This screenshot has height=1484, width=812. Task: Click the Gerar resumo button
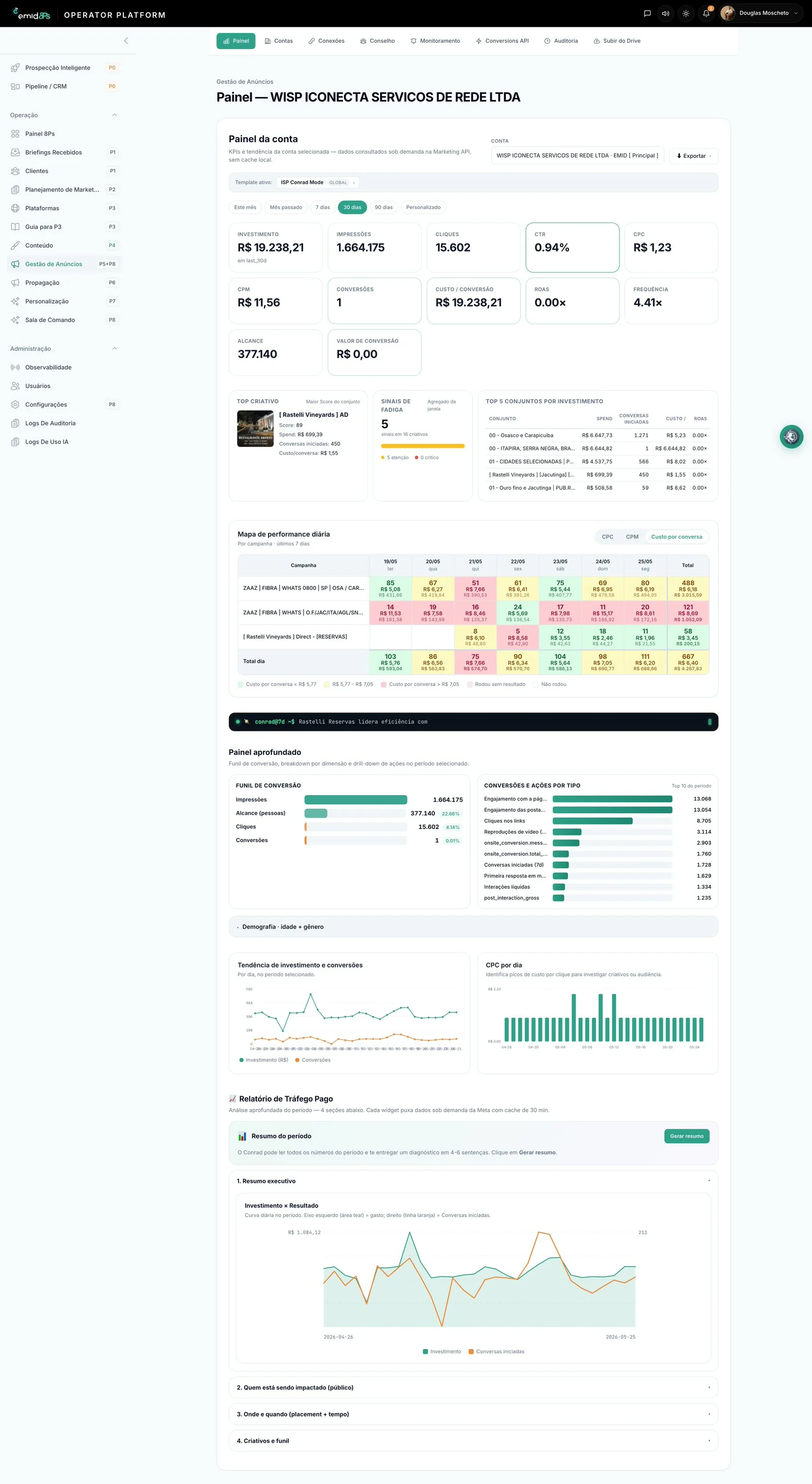[687, 1136]
